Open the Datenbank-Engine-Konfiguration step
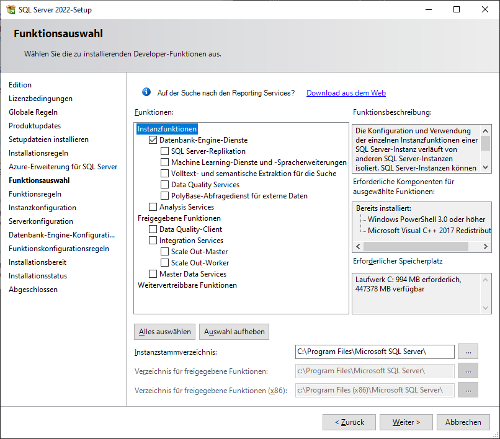The width and height of the screenshot is (500, 439). pyautogui.click(x=62, y=235)
